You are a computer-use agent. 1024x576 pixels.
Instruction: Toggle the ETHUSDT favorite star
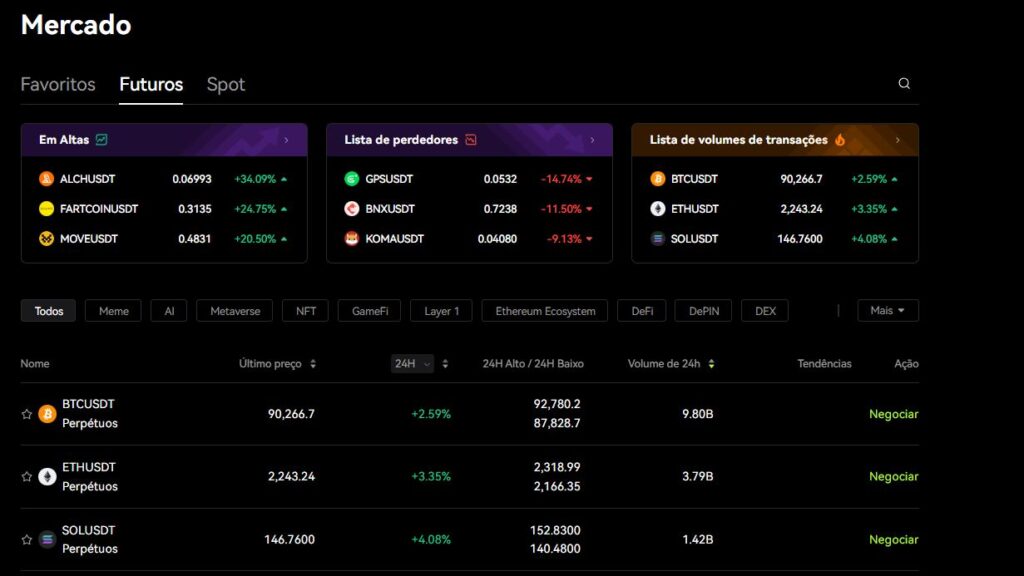click(x=27, y=477)
